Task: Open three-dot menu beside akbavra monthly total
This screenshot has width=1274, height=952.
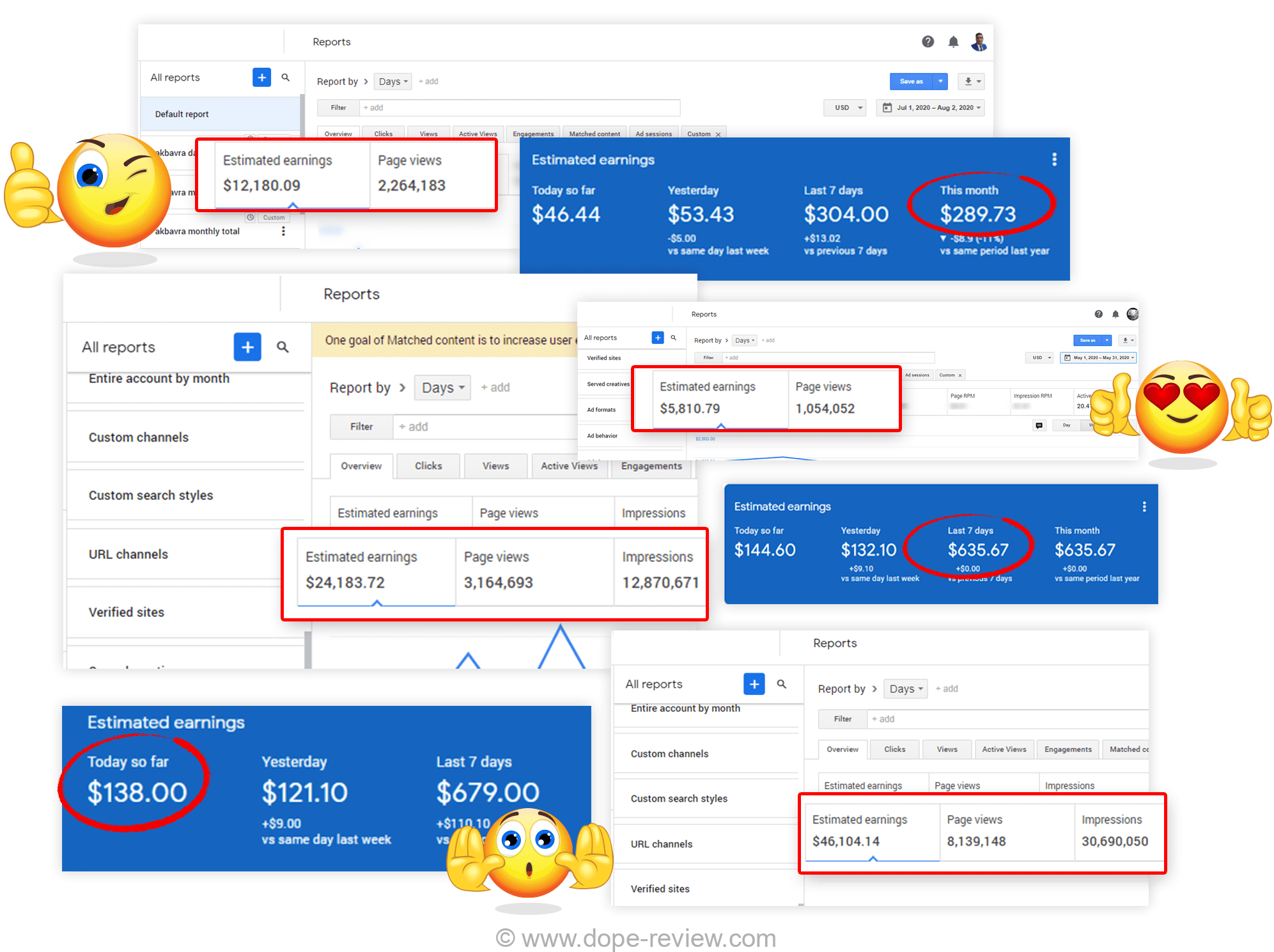Action: tap(283, 231)
